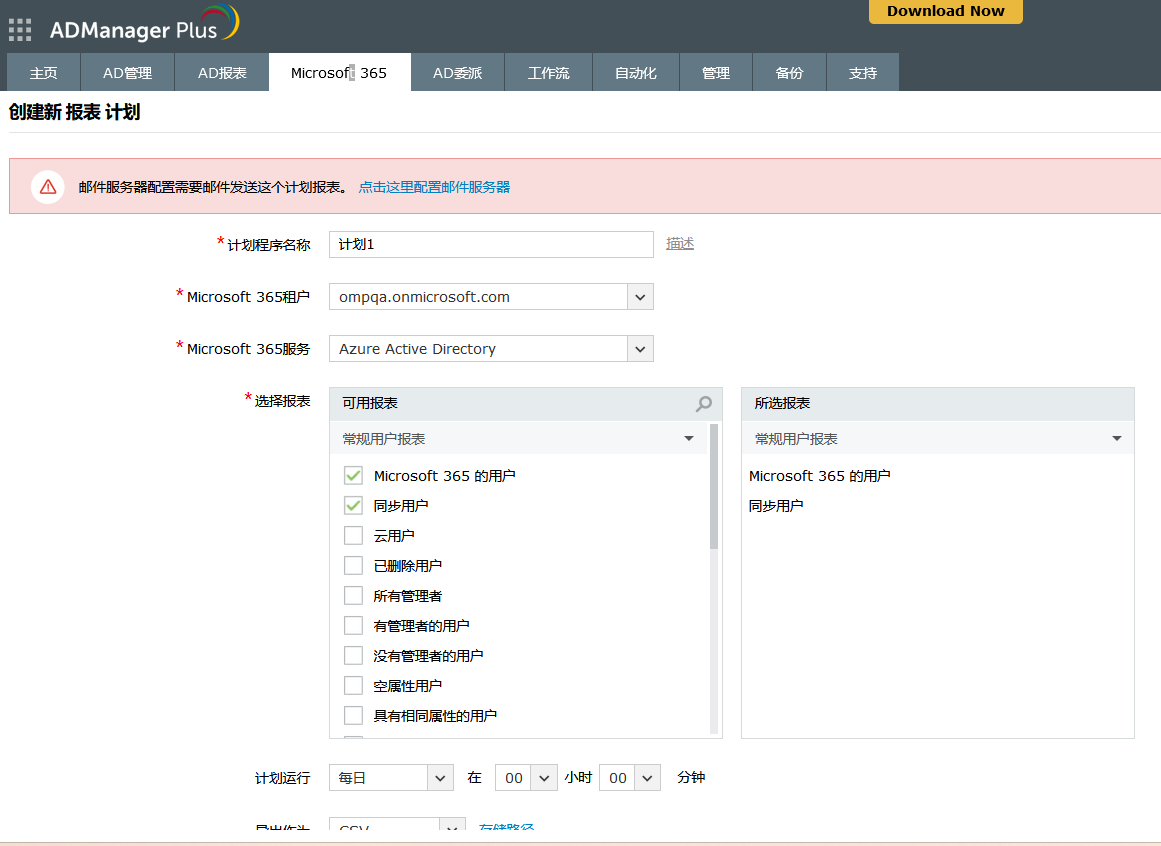Image resolution: width=1161 pixels, height=846 pixels.
Task: Click the 计划程序名称 input field
Action: point(491,244)
